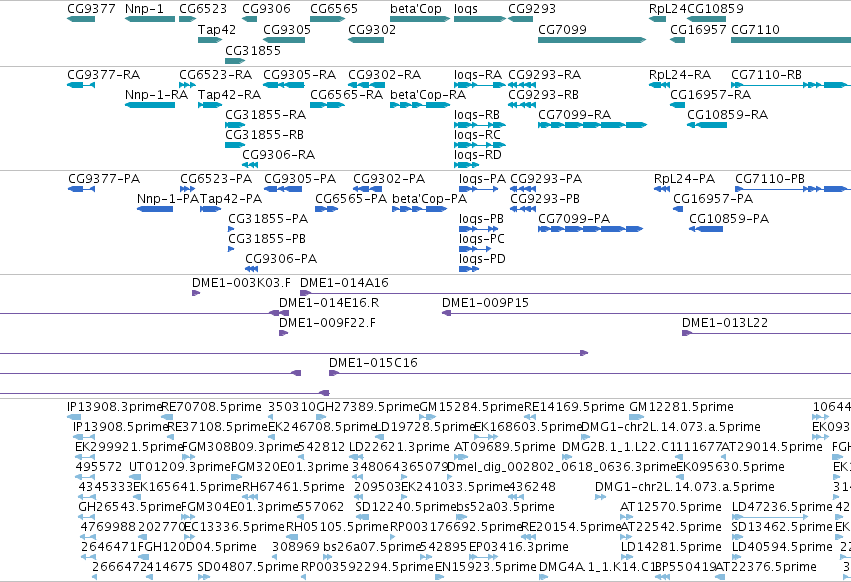The width and height of the screenshot is (851, 582).
Task: Select the LD47236.5prime EST label
Action: tap(782, 507)
